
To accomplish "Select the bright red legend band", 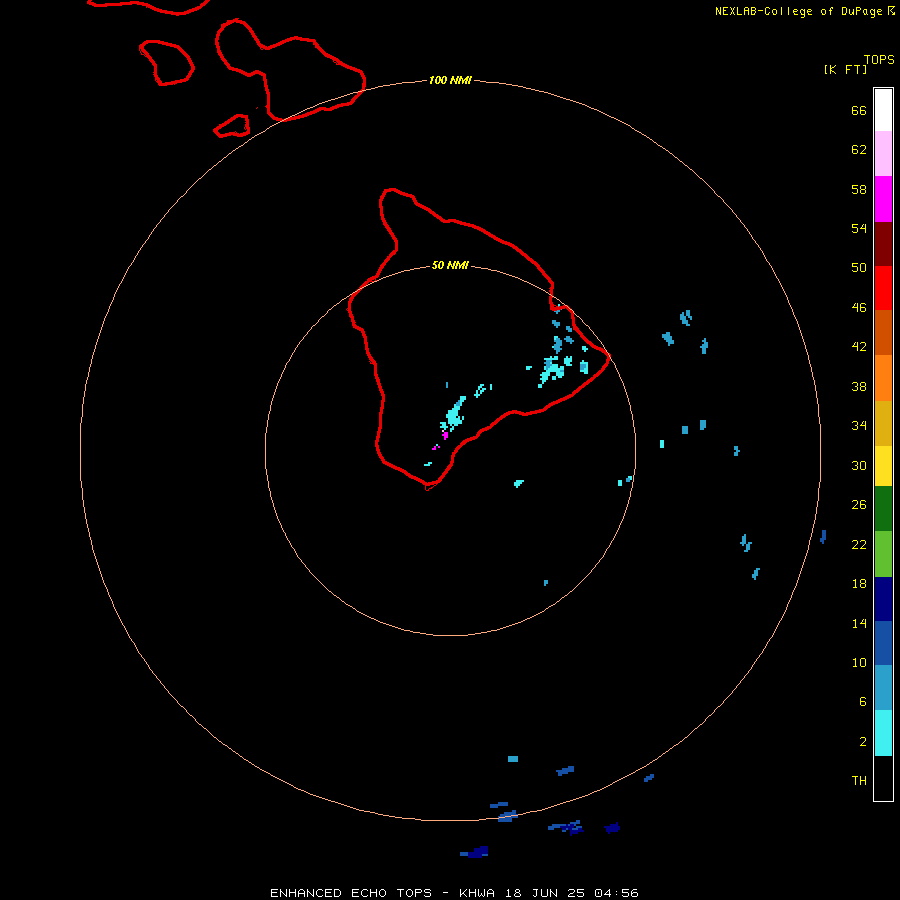I will pos(883,288).
